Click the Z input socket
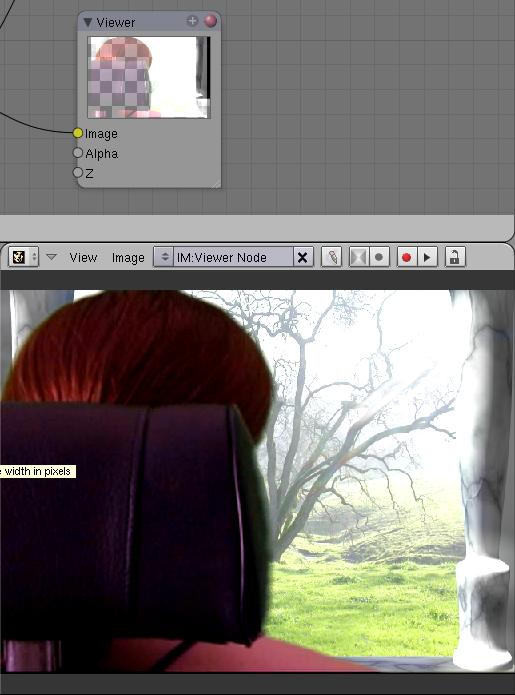 coord(78,172)
